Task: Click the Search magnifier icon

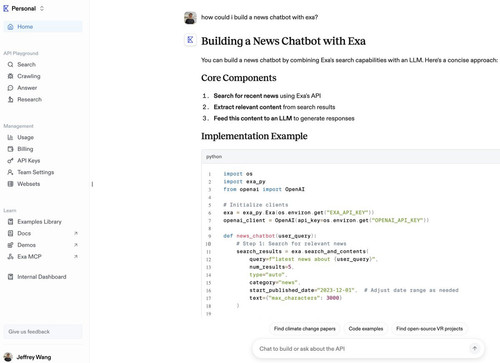Action: pos(10,64)
